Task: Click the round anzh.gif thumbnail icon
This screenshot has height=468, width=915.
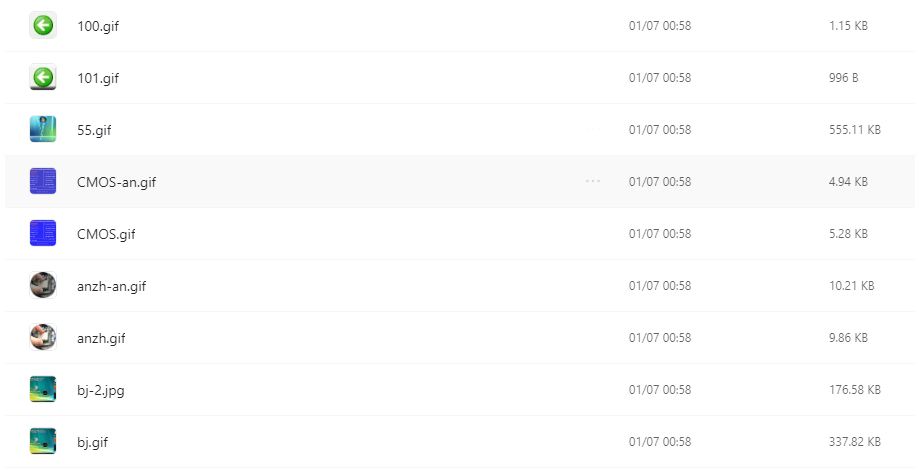Action: coord(43,337)
